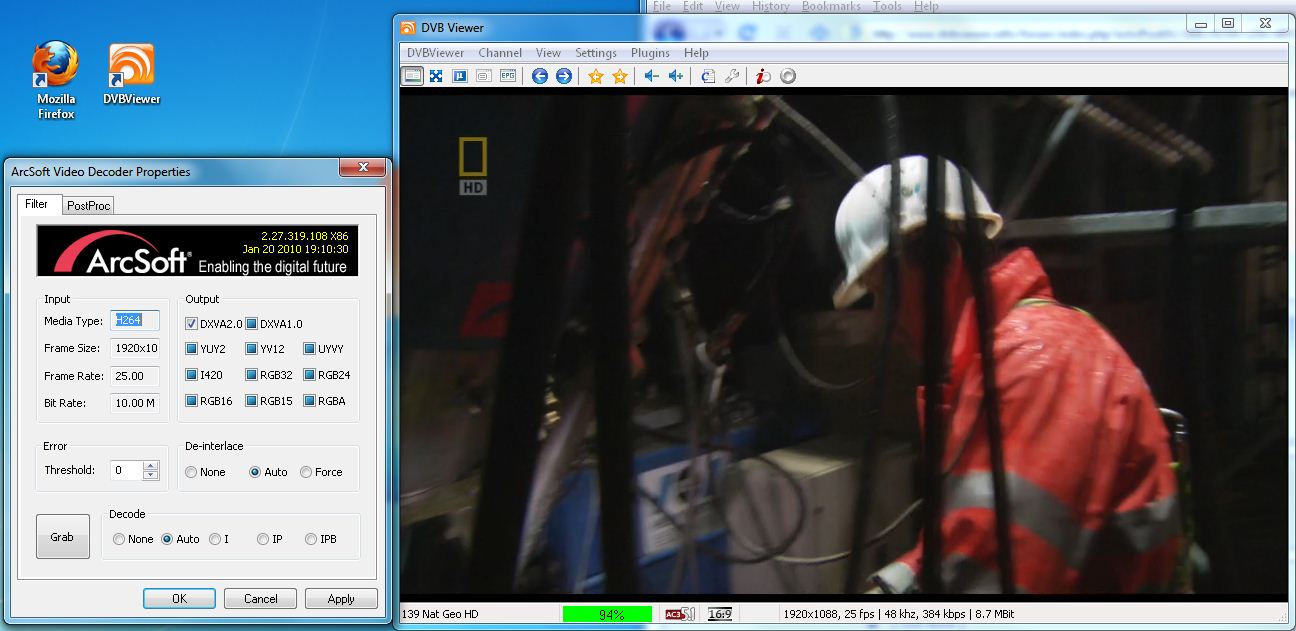Decrease volume using the speaker minus icon
Viewport: 1296px width, 631px height.
651,76
